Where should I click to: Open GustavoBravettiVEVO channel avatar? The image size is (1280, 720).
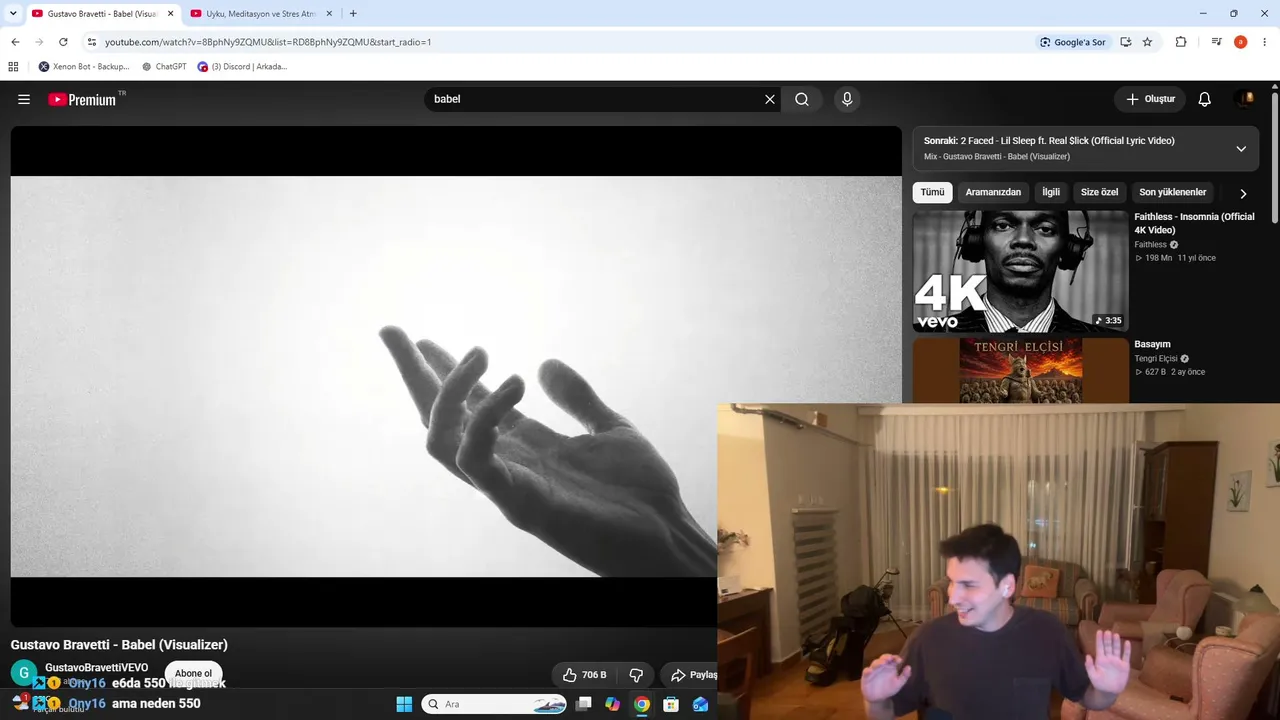click(x=24, y=673)
